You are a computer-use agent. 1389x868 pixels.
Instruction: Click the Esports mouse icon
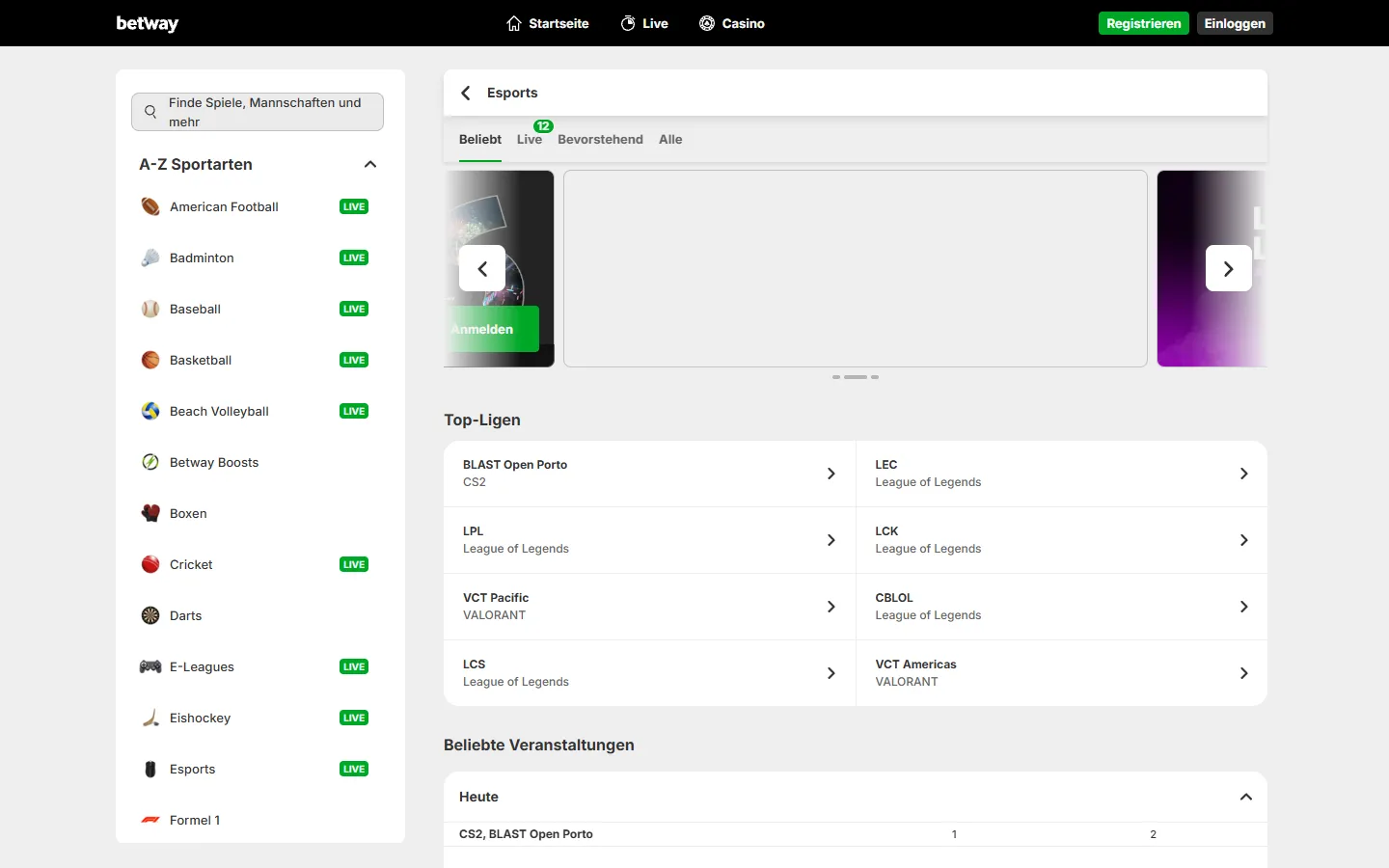[150, 769]
